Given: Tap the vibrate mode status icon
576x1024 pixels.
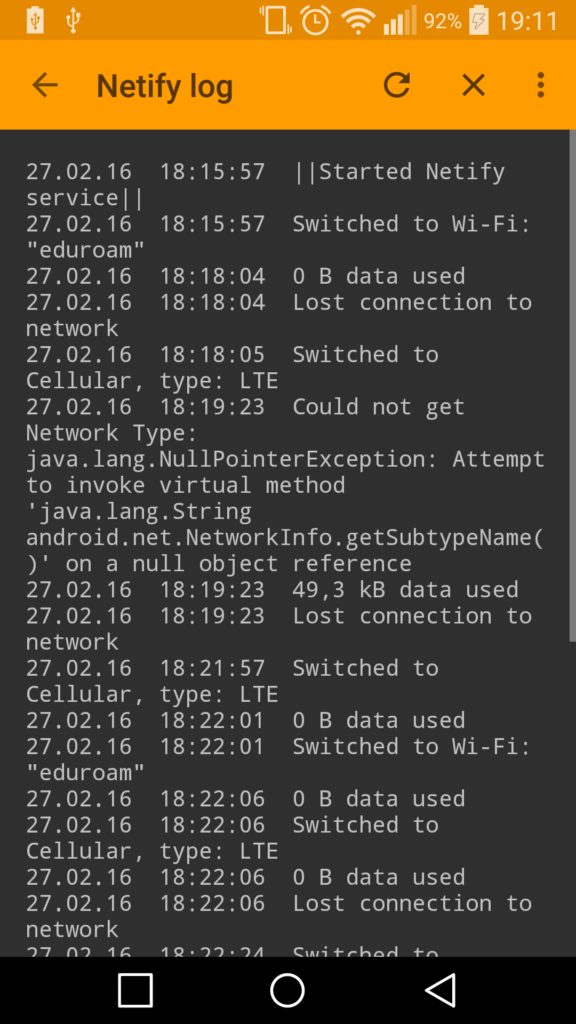Looking at the screenshot, I should (x=275, y=20).
